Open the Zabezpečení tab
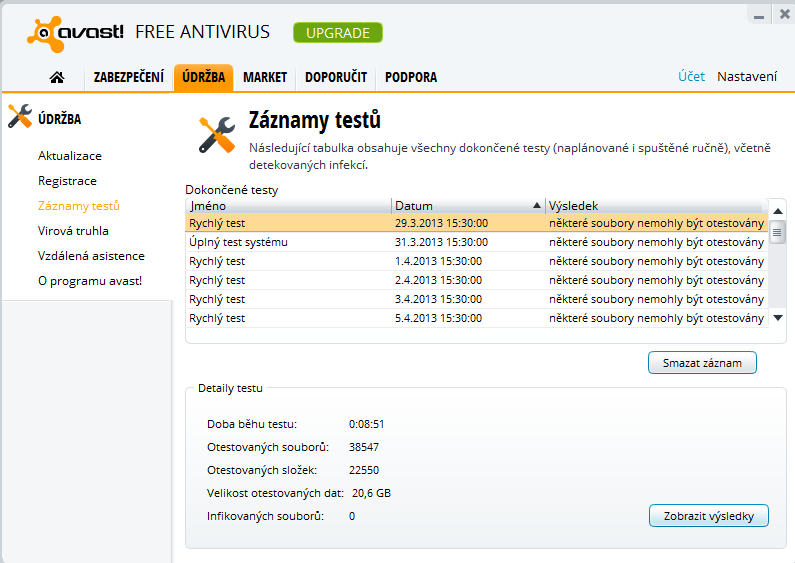 point(129,77)
